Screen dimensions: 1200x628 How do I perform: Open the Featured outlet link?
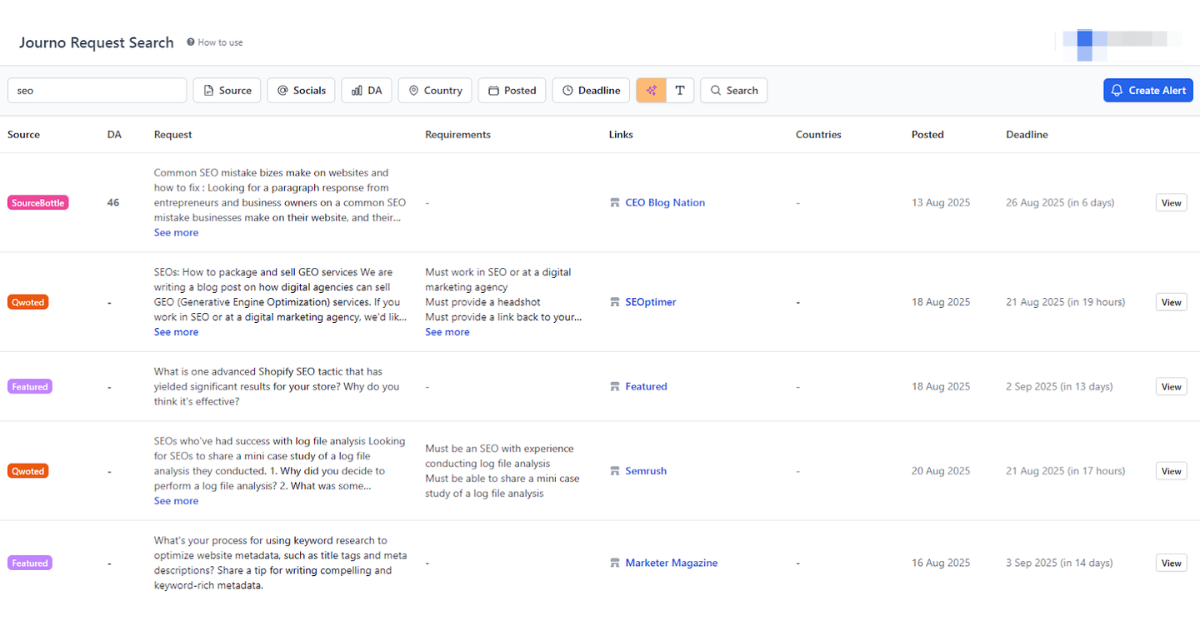[646, 386]
